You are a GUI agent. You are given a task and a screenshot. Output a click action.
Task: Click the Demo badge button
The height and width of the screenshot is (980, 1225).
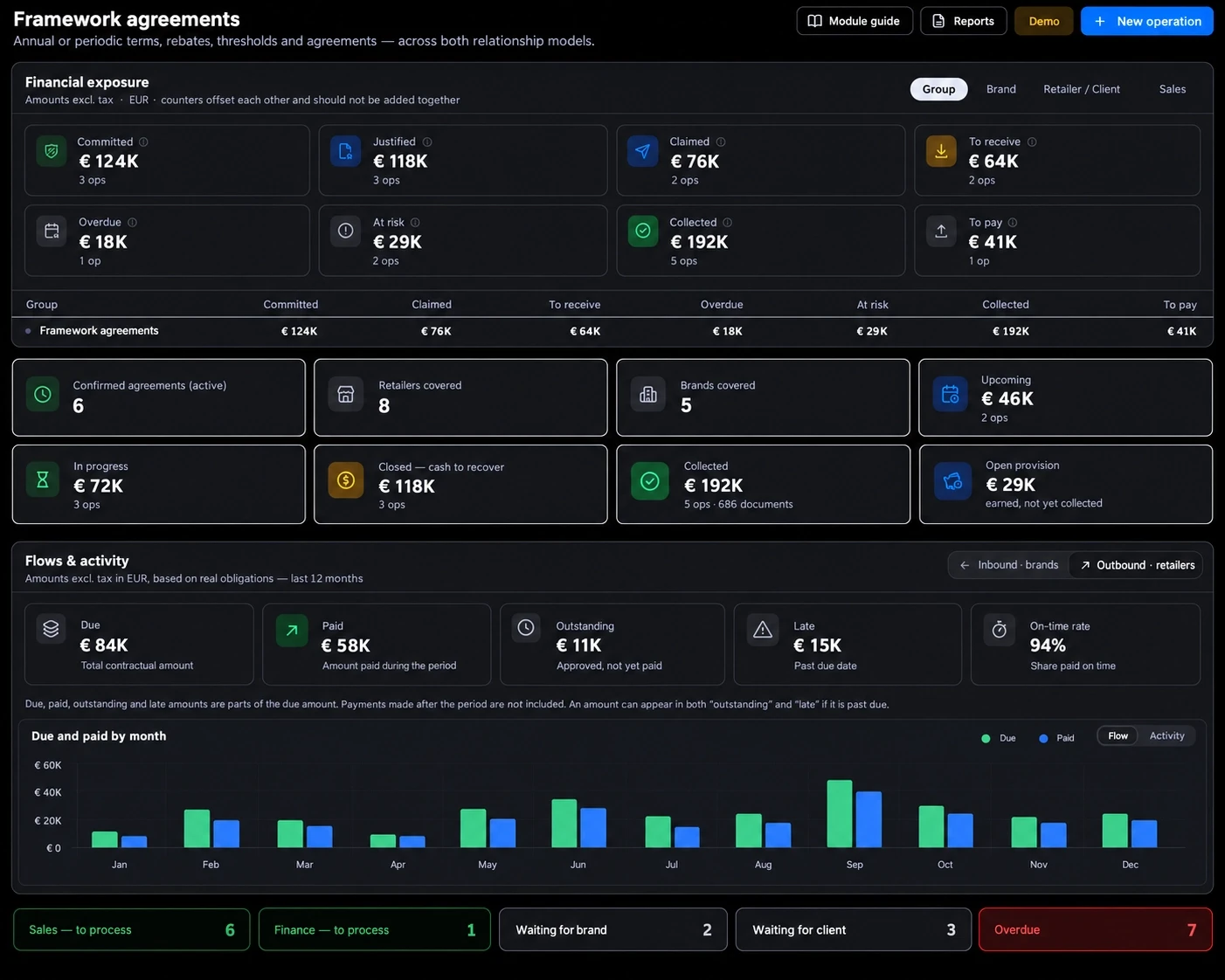pos(1044,21)
